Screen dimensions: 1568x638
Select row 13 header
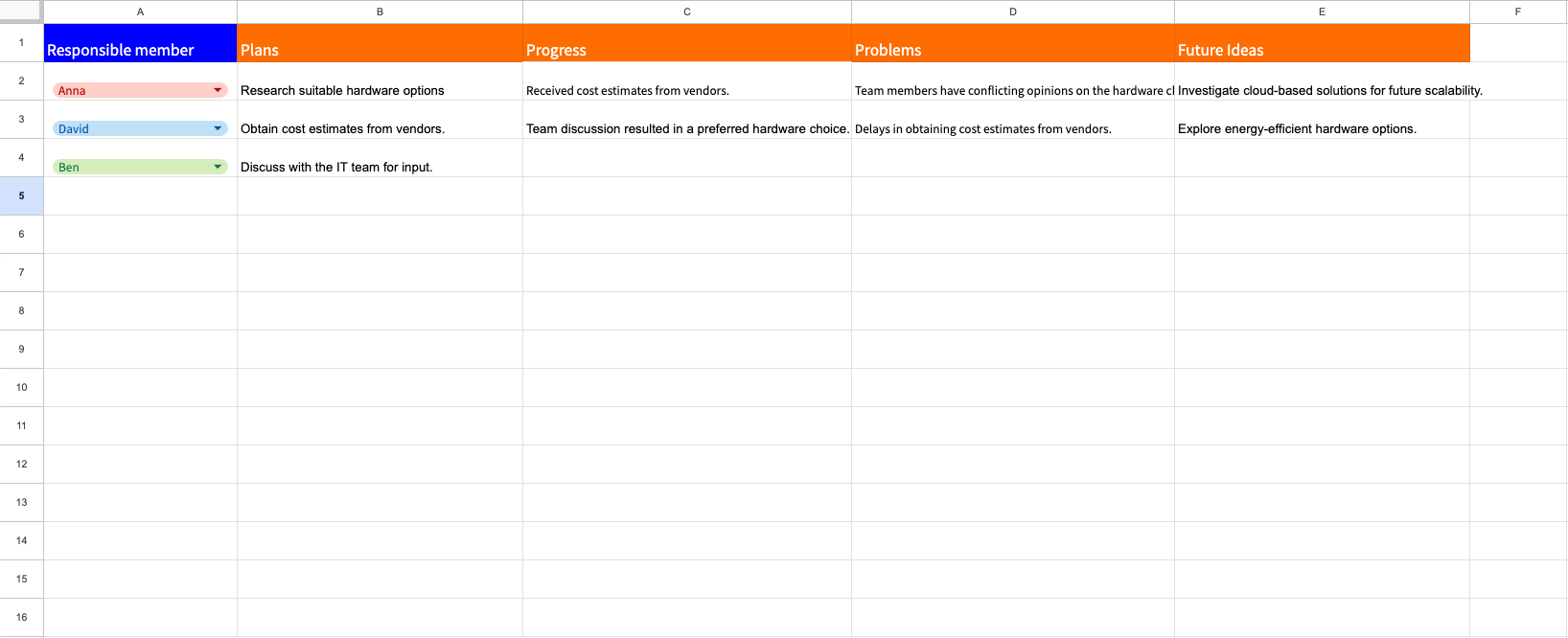coord(21,503)
